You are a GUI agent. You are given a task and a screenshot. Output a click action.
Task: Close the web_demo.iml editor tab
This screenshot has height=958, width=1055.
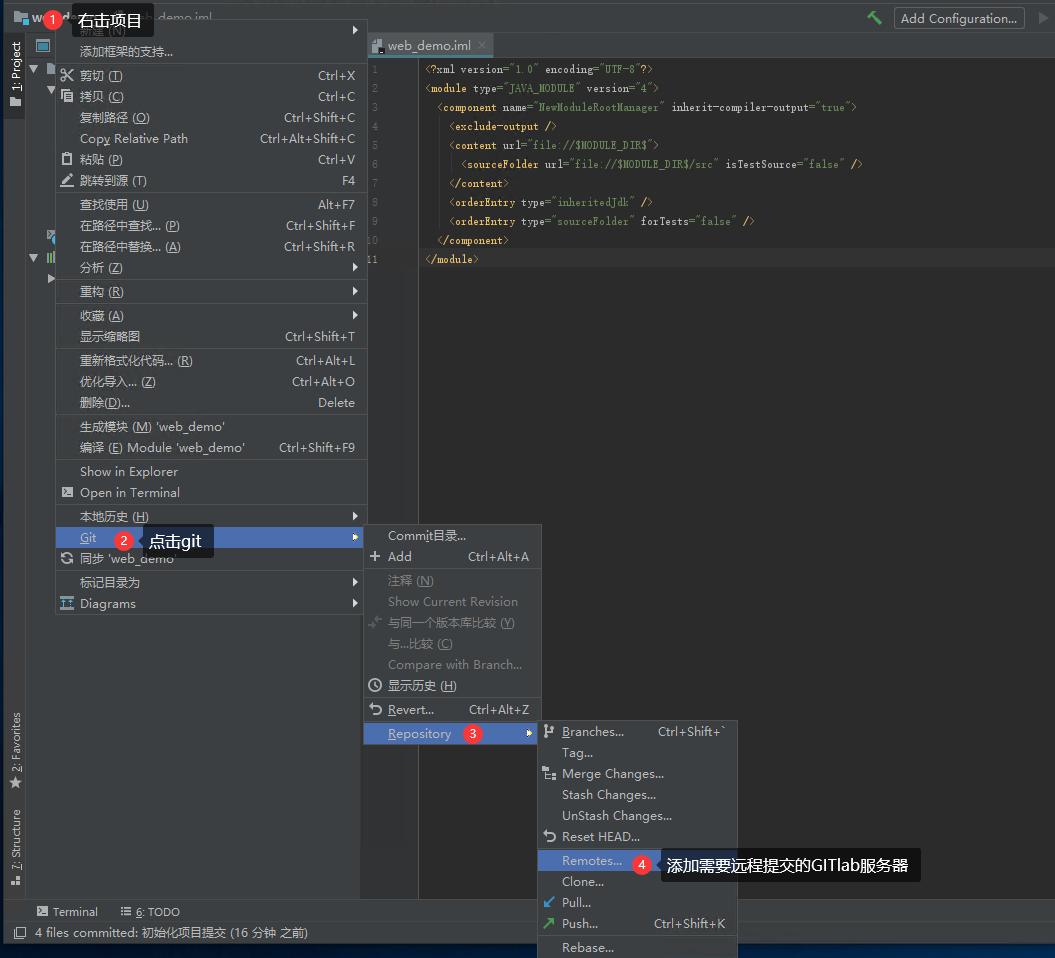pos(482,45)
